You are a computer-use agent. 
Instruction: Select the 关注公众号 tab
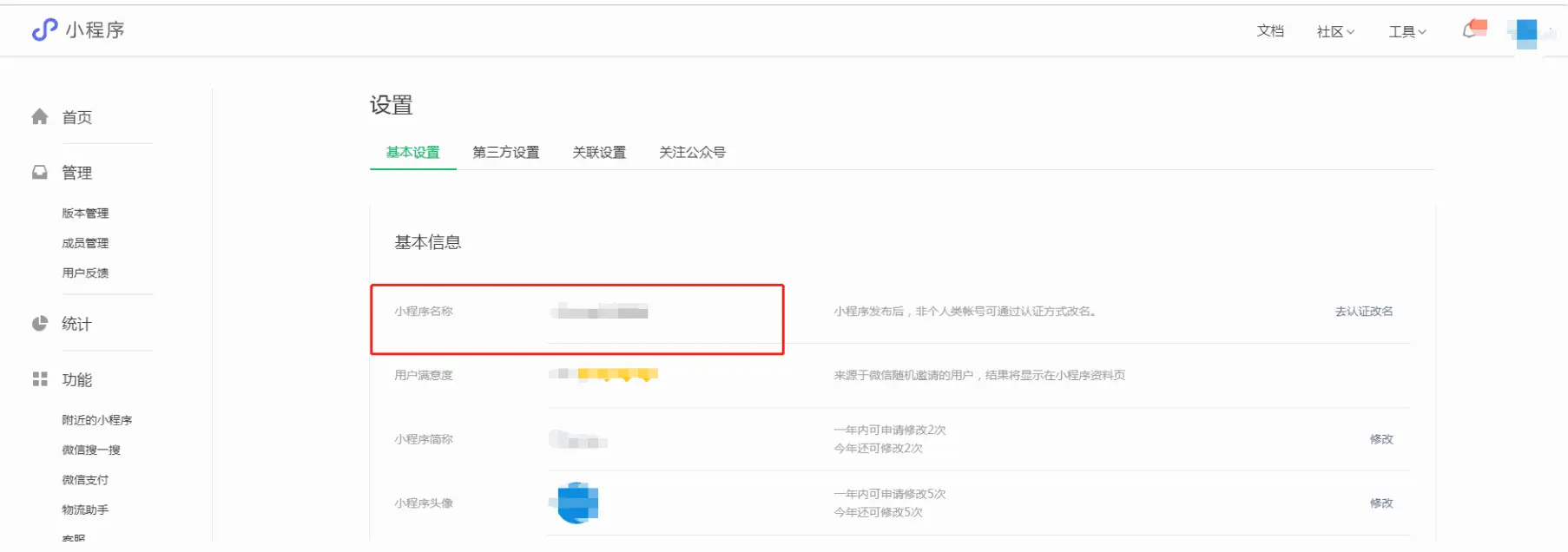pos(692,153)
